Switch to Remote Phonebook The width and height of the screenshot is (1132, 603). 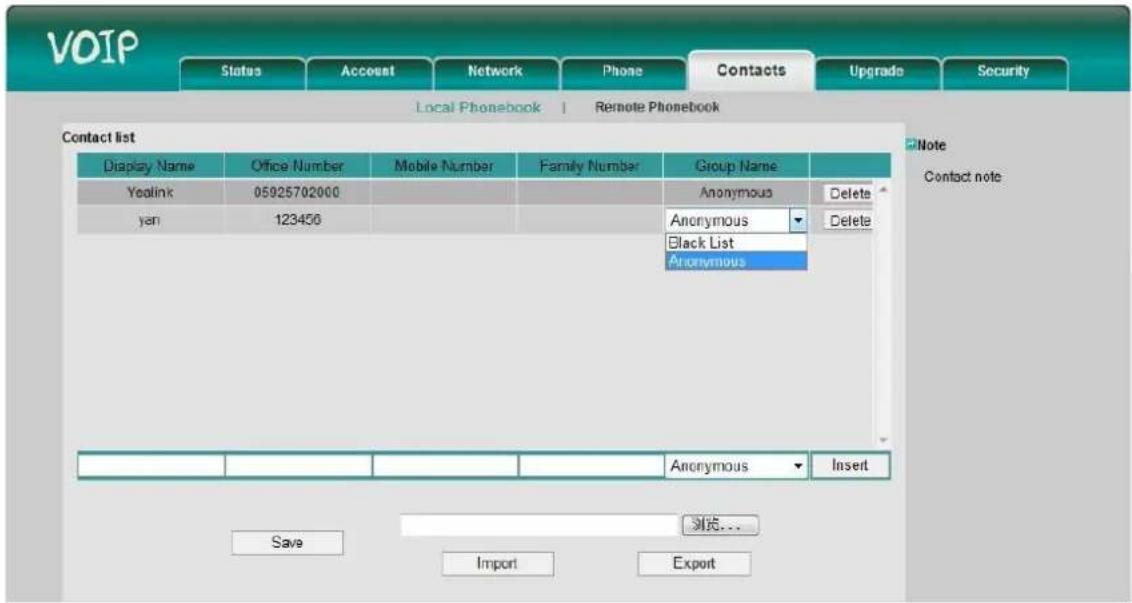click(657, 107)
